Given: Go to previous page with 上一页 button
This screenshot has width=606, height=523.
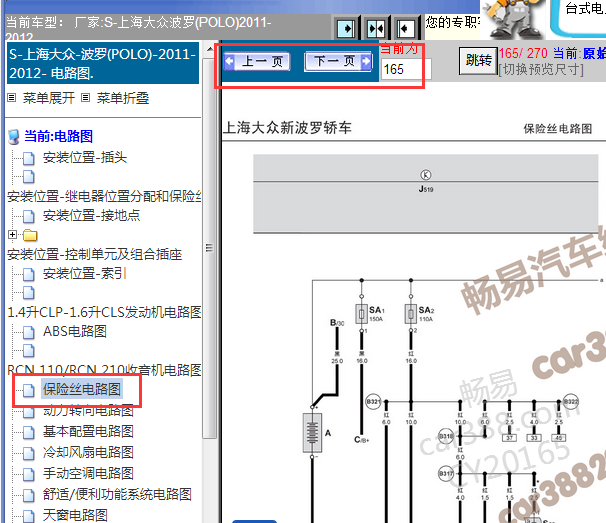Looking at the screenshot, I should (257, 61).
